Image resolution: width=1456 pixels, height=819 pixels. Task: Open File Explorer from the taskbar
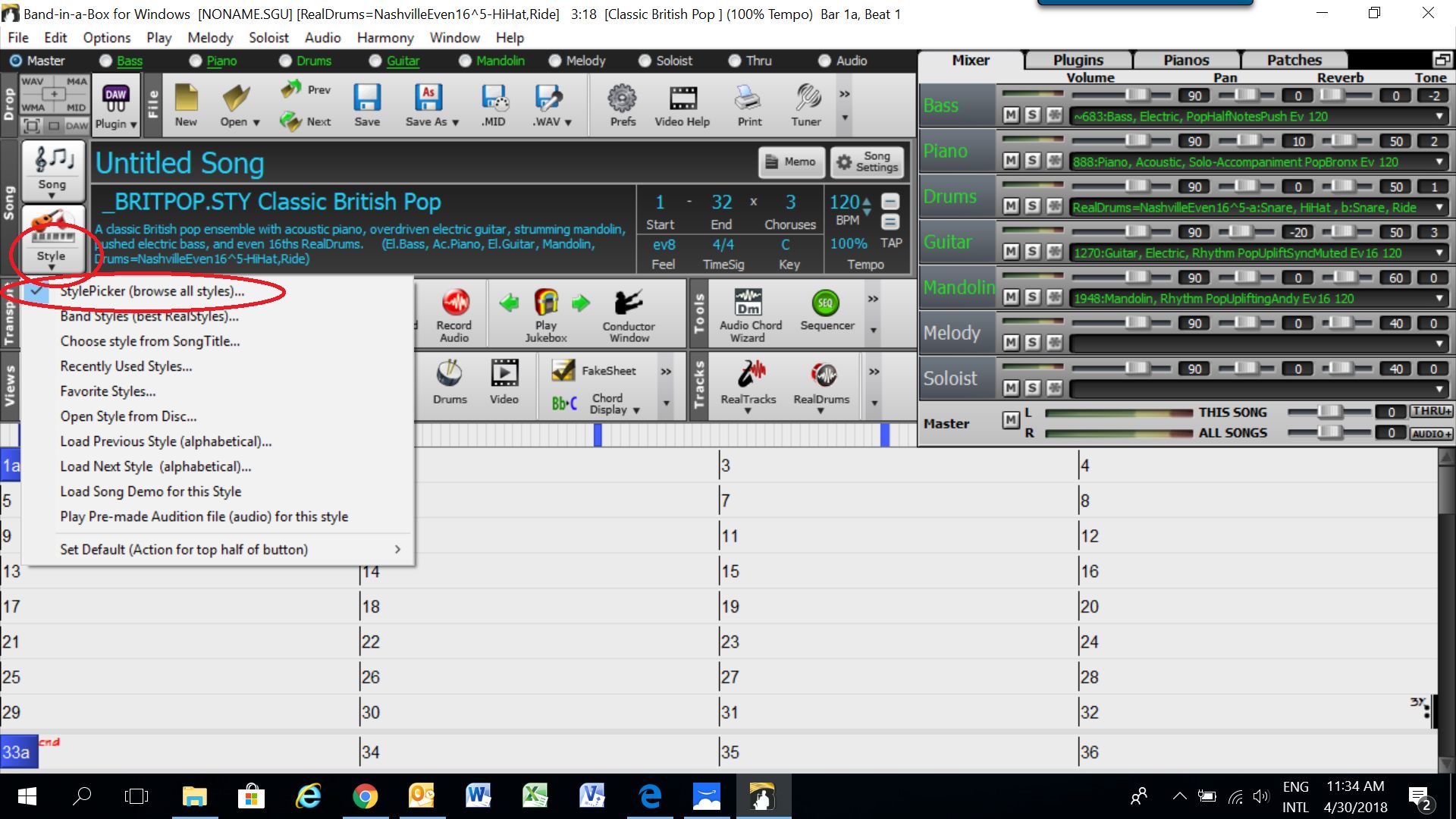point(195,796)
